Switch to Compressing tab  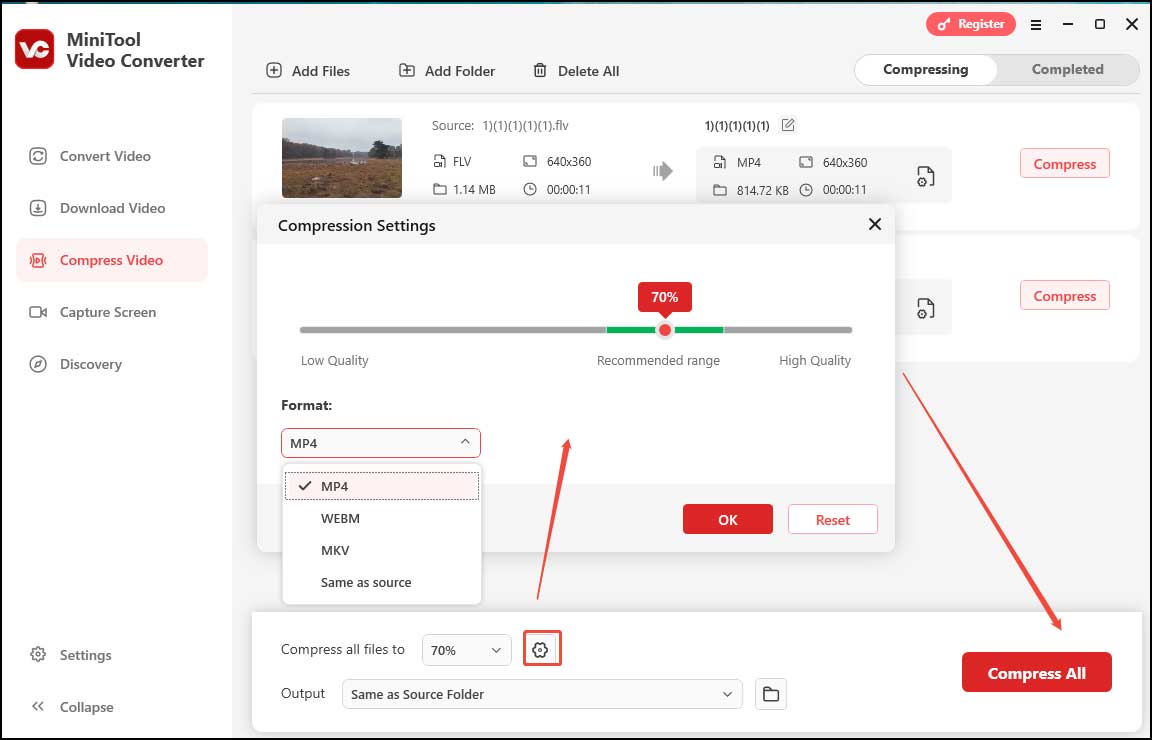click(926, 69)
